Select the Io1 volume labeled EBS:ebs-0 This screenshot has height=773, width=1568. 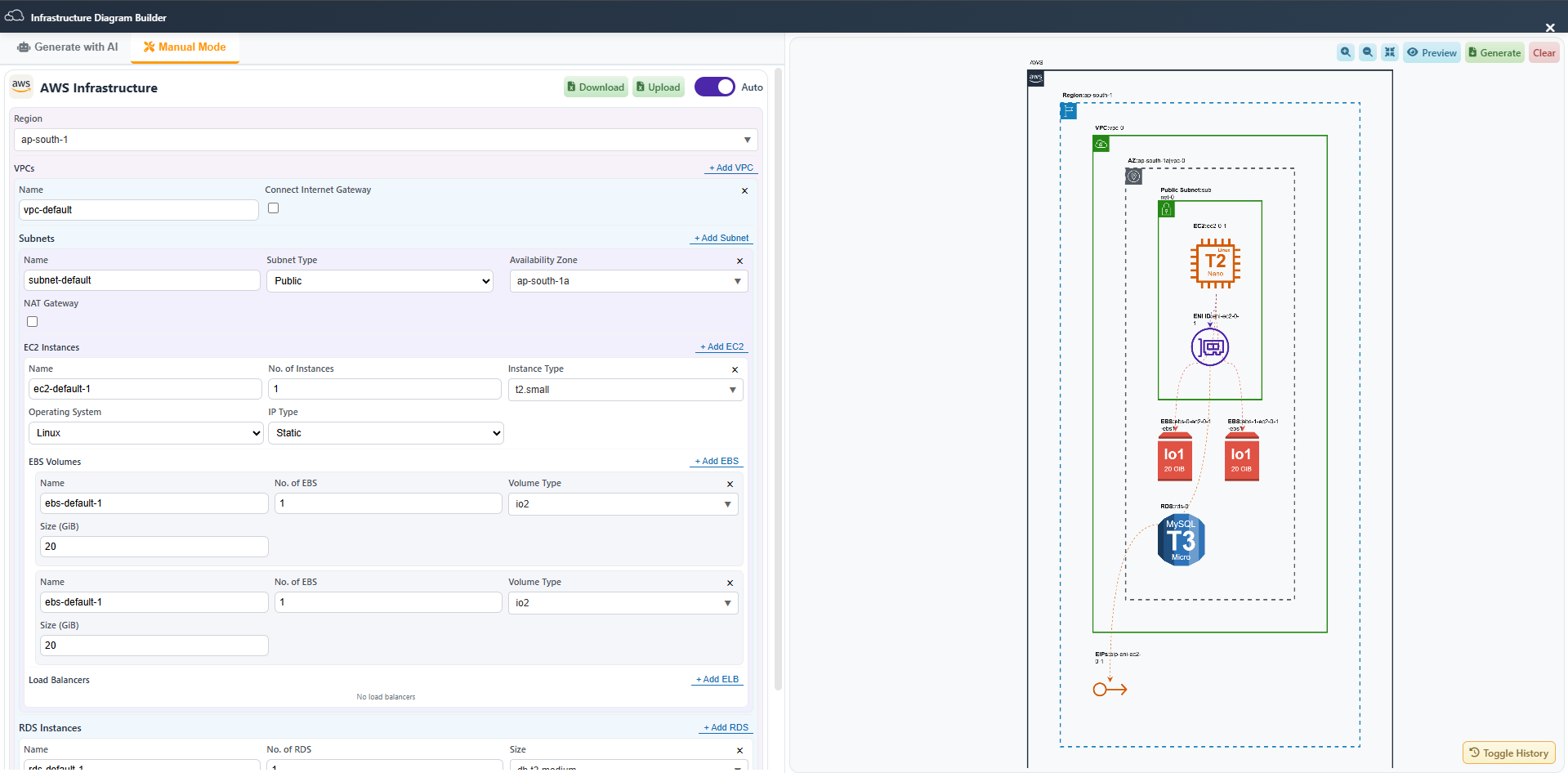(1174, 456)
